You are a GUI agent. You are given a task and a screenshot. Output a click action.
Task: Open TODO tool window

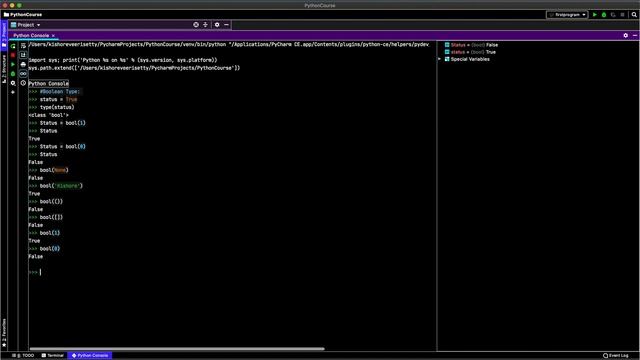pyautogui.click(x=23, y=356)
